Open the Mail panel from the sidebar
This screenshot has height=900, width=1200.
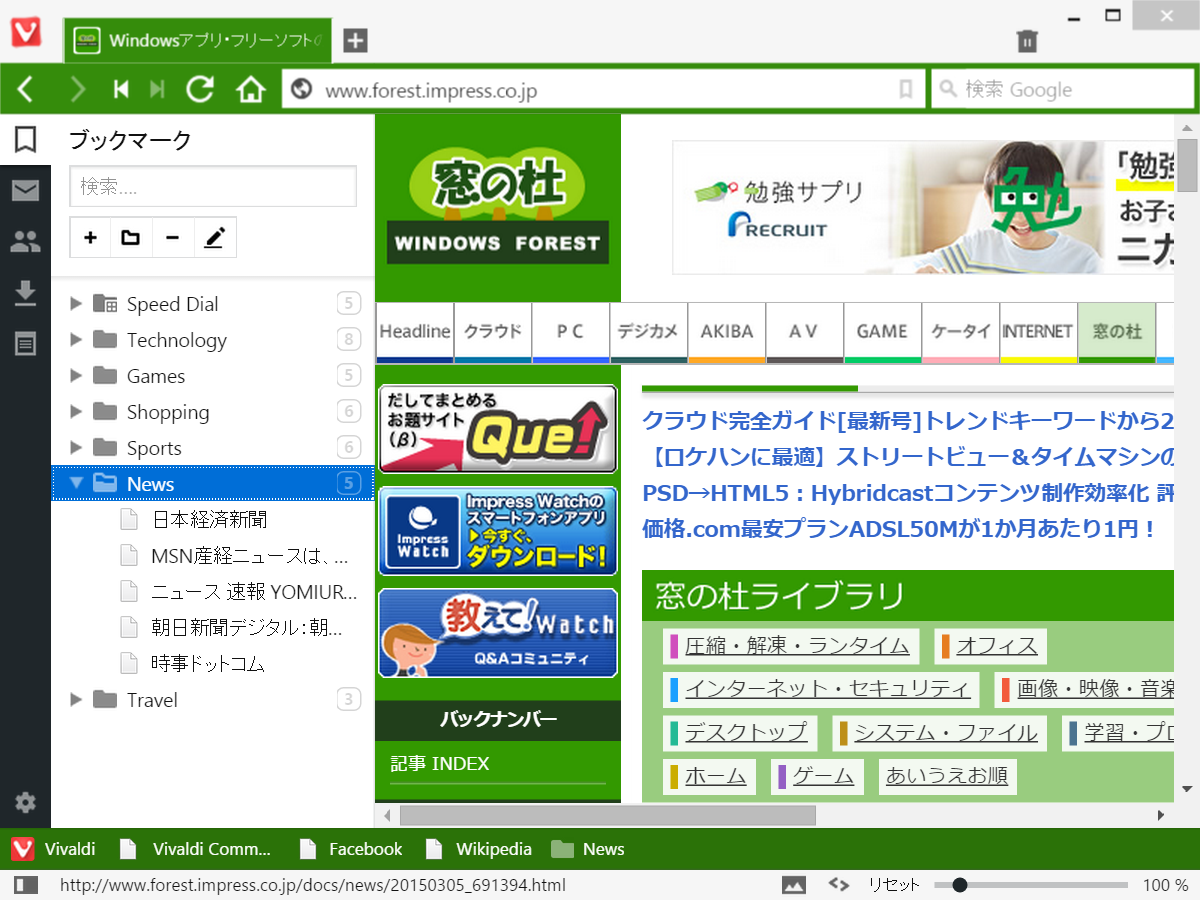pos(25,190)
